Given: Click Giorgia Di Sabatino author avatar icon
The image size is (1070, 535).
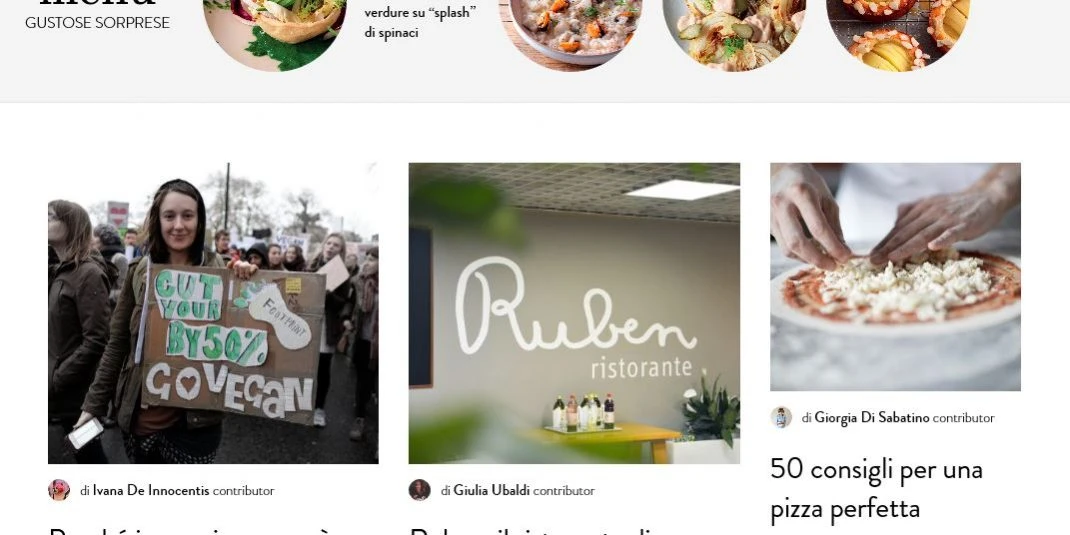Looking at the screenshot, I should tap(781, 417).
